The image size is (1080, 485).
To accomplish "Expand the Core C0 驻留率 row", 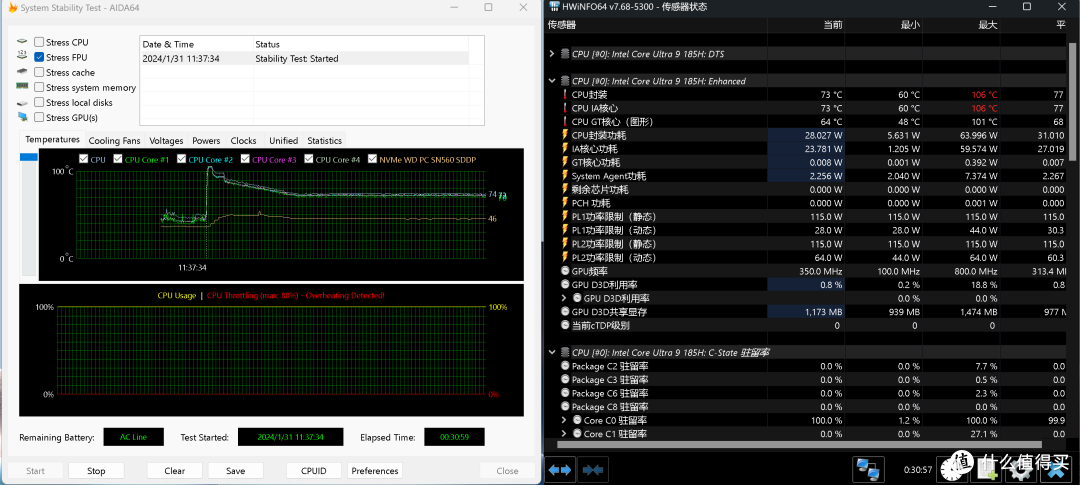I will tap(565, 420).
